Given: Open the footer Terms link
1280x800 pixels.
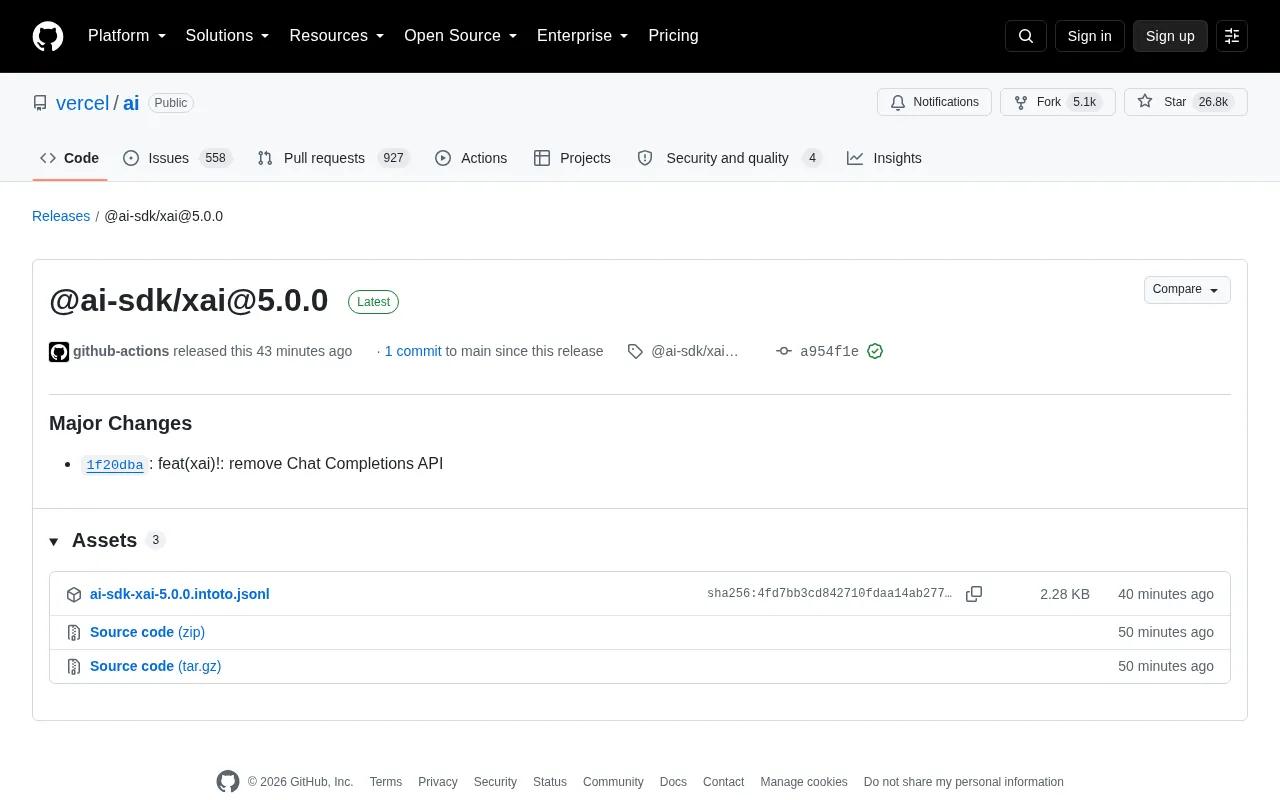Looking at the screenshot, I should click(x=386, y=782).
